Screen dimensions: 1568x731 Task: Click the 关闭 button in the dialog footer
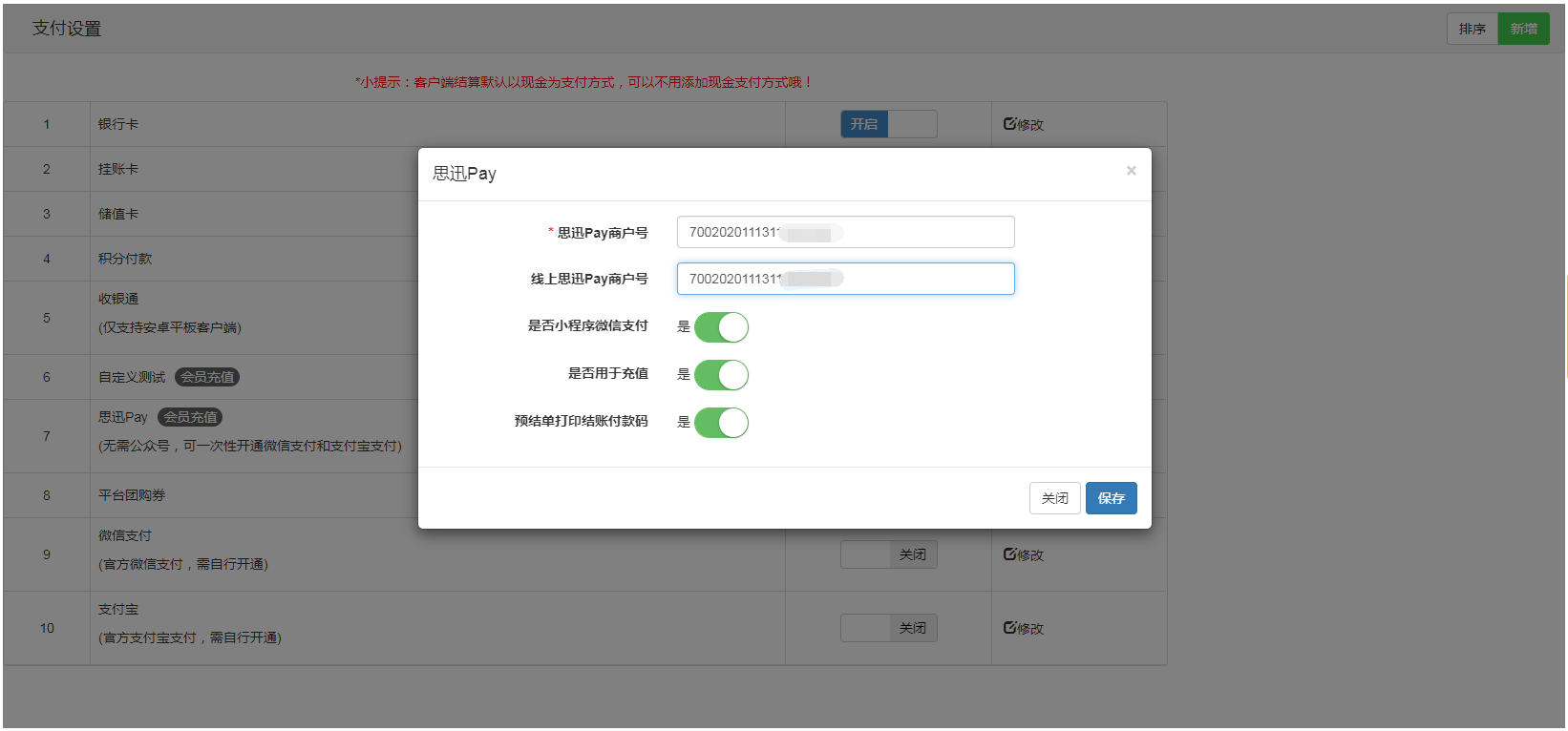tap(1054, 498)
